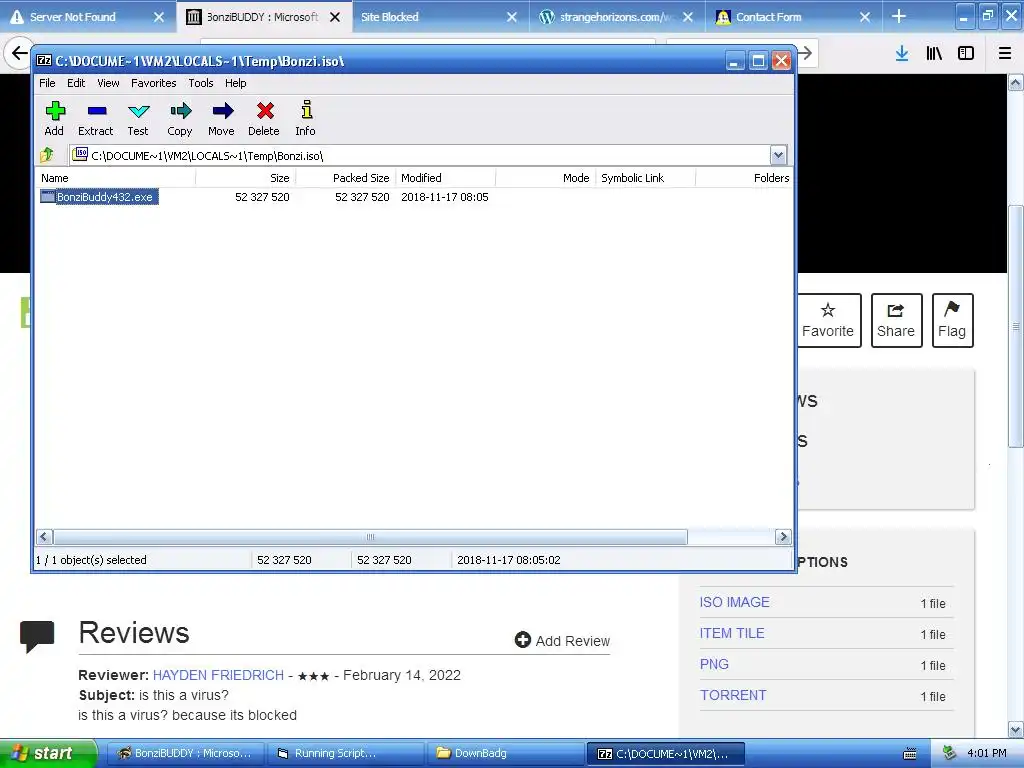
Task: Switch to Server Not Found tab
Action: point(88,17)
